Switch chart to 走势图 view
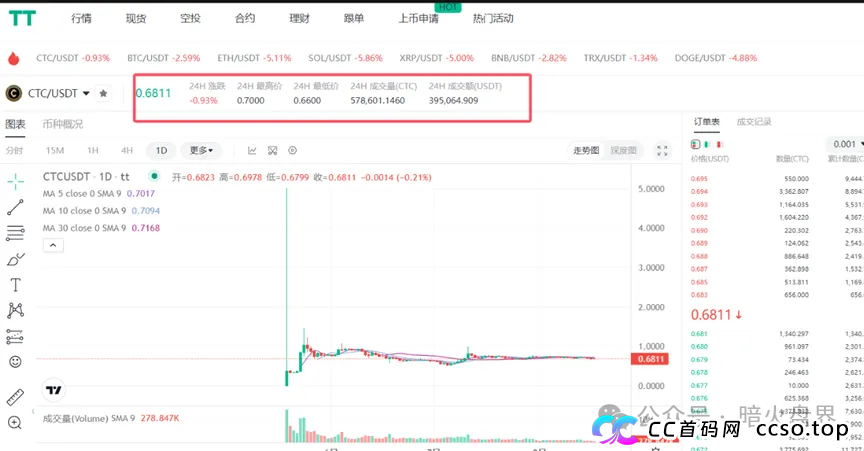Image resolution: width=864 pixels, height=451 pixels. [586, 151]
